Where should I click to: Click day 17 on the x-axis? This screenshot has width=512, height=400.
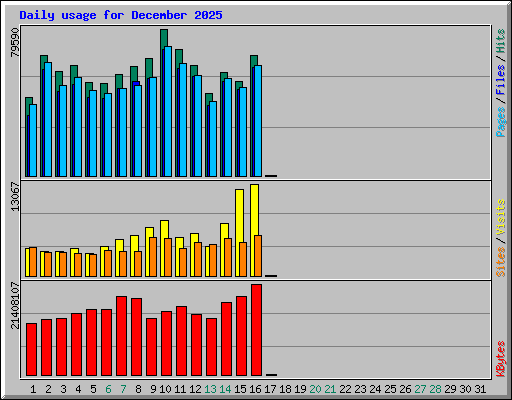[270, 389]
